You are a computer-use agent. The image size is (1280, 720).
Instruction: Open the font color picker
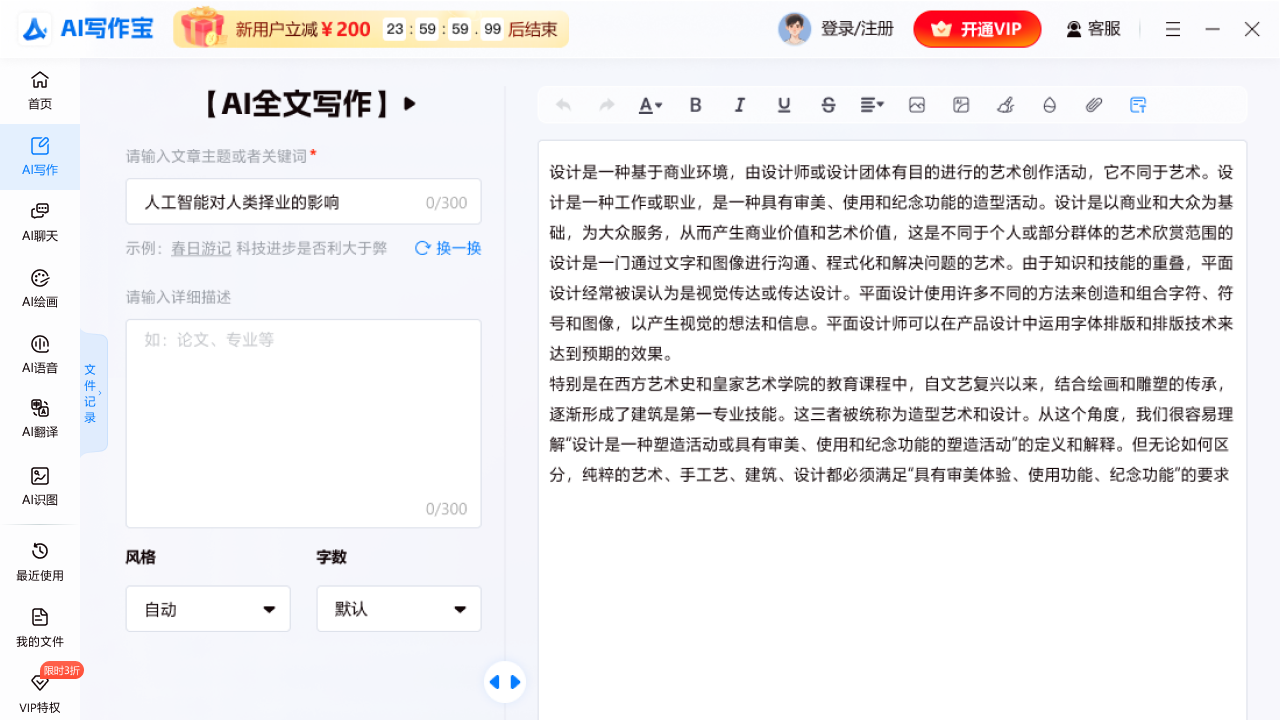[x=650, y=104]
